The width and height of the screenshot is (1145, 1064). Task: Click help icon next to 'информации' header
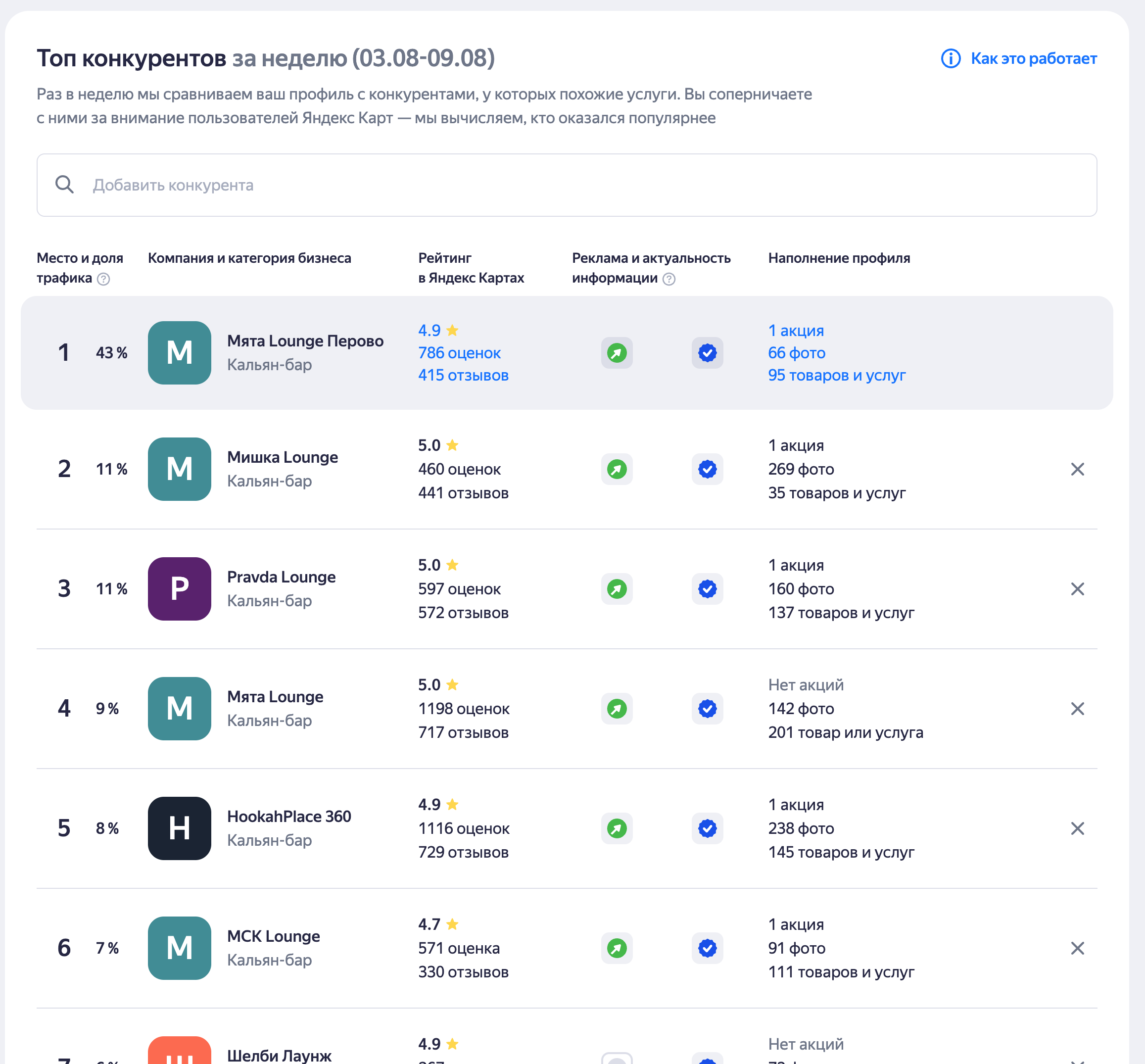point(669,279)
